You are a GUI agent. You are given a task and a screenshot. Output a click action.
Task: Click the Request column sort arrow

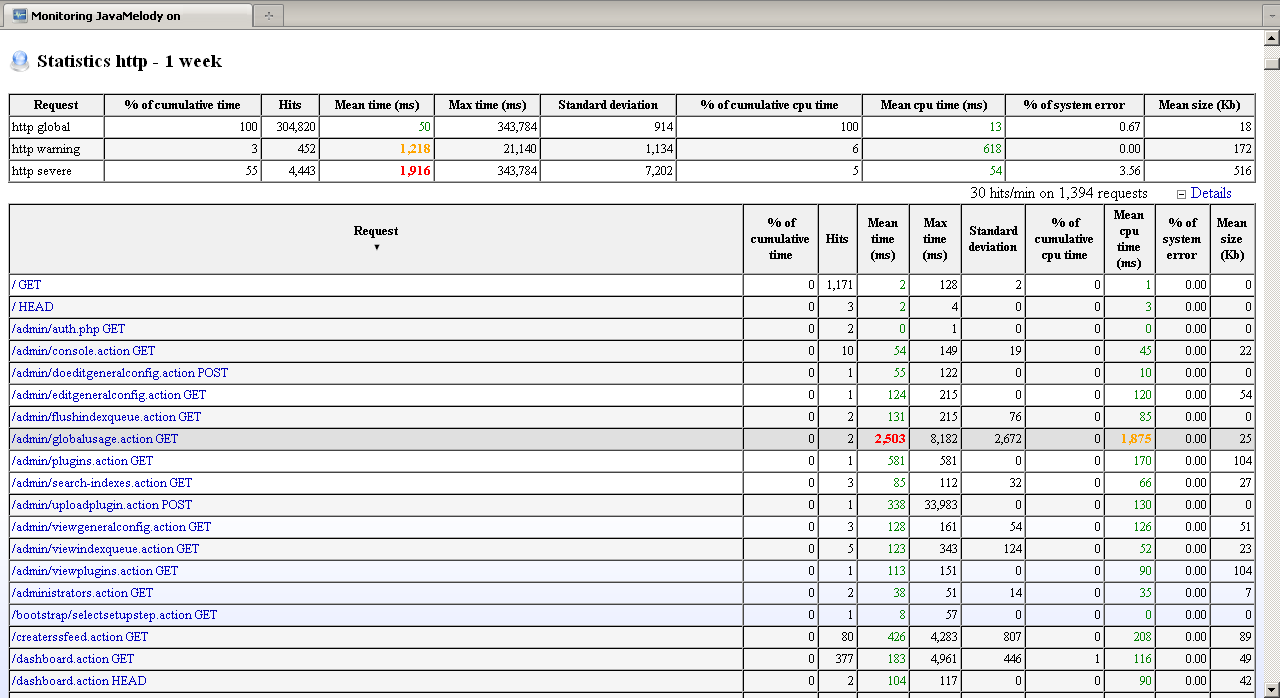376,247
